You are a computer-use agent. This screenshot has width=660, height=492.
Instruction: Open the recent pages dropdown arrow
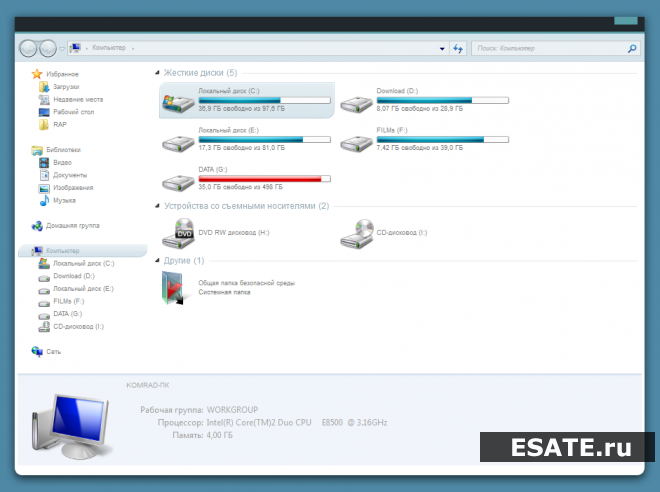tap(62, 49)
